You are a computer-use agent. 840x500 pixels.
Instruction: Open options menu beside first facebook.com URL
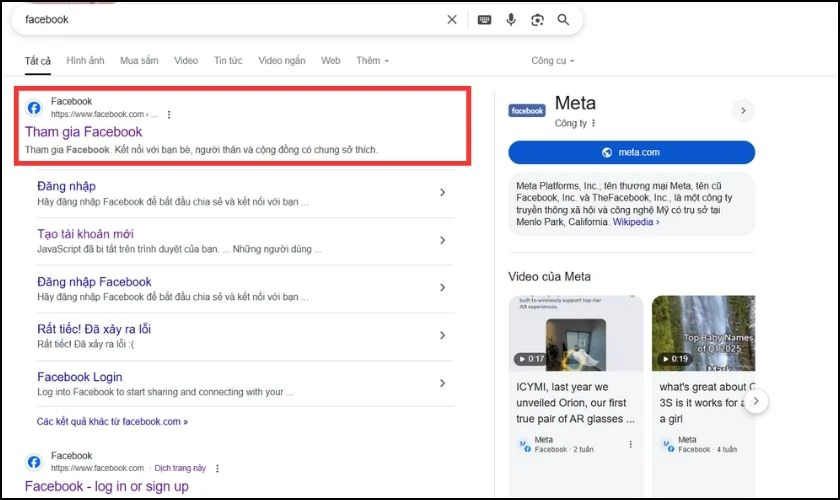pyautogui.click(x=169, y=115)
